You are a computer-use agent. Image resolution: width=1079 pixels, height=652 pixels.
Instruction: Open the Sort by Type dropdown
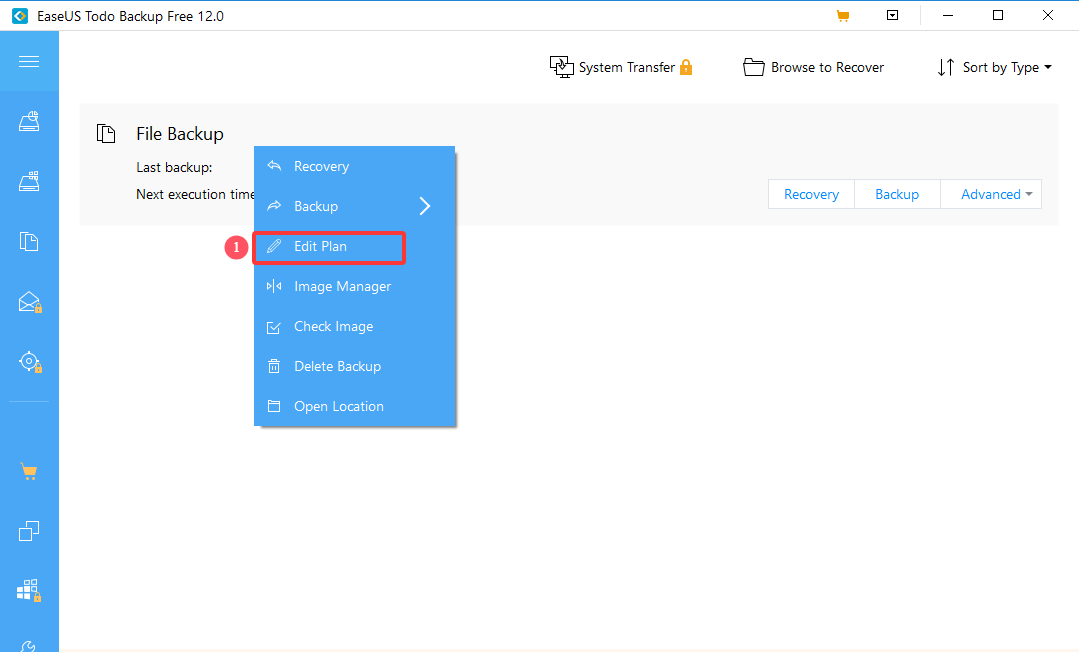[x=1007, y=67]
